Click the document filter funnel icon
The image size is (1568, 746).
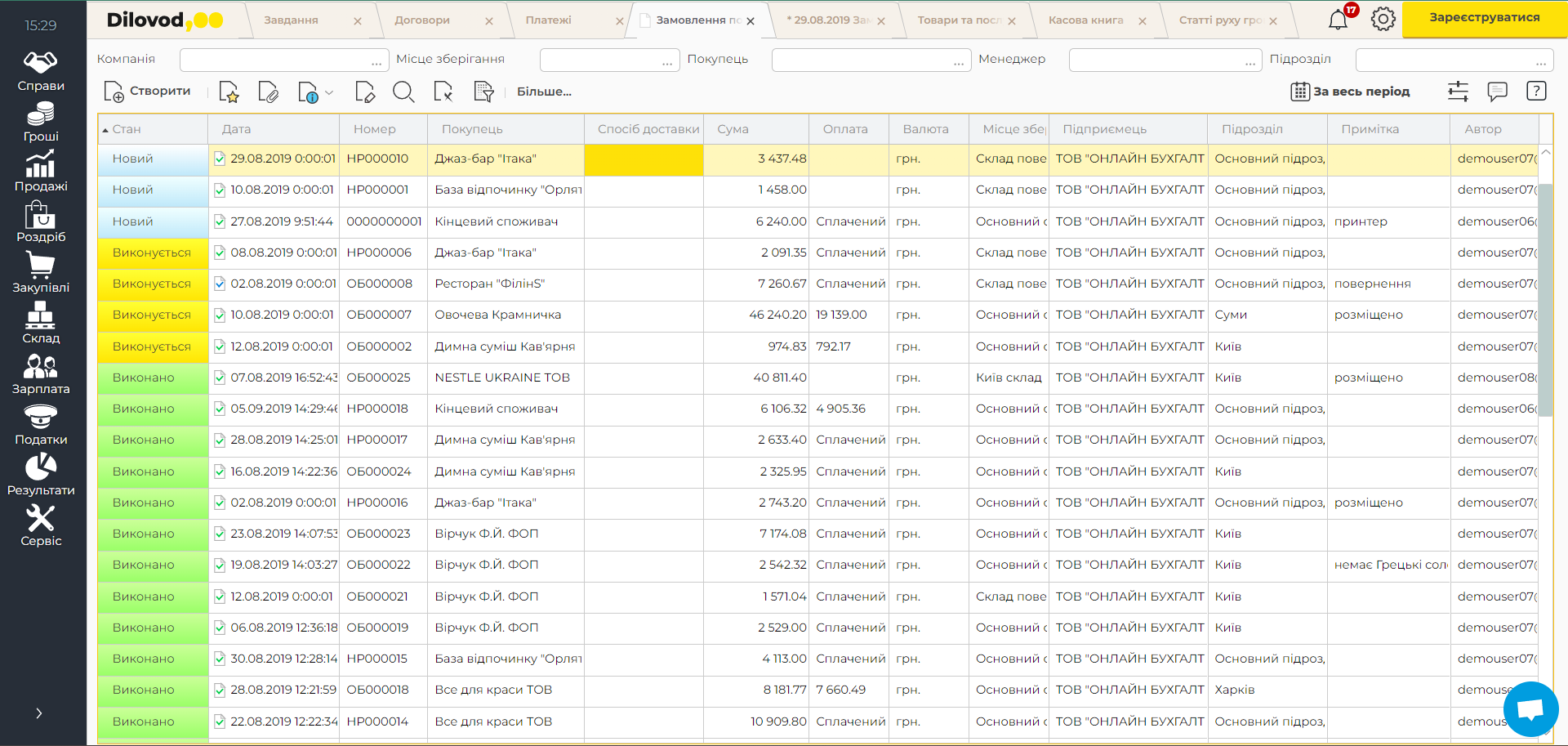(483, 92)
